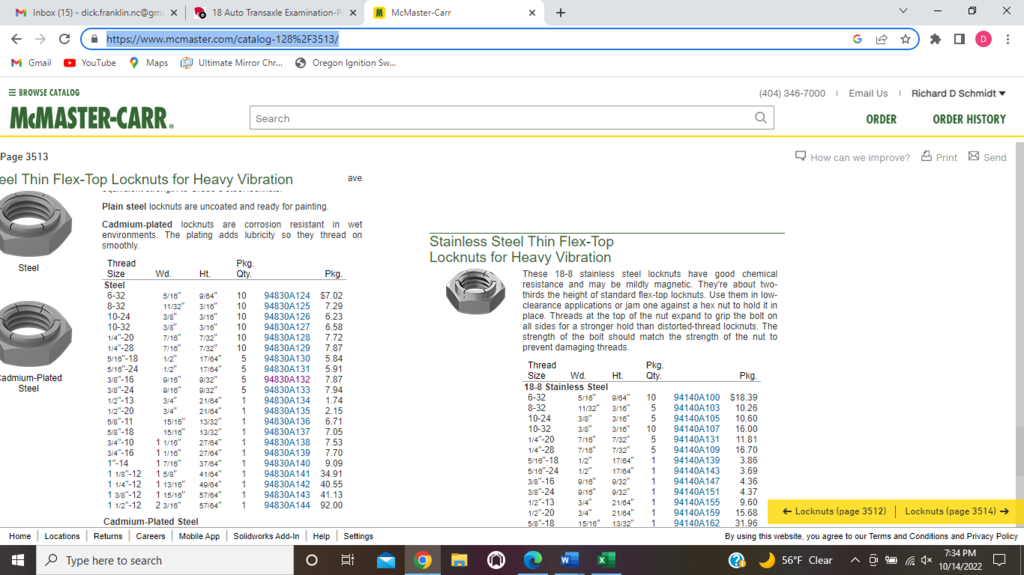Open stainless part number 94140A100
Image resolution: width=1024 pixels, height=575 pixels.
697,397
